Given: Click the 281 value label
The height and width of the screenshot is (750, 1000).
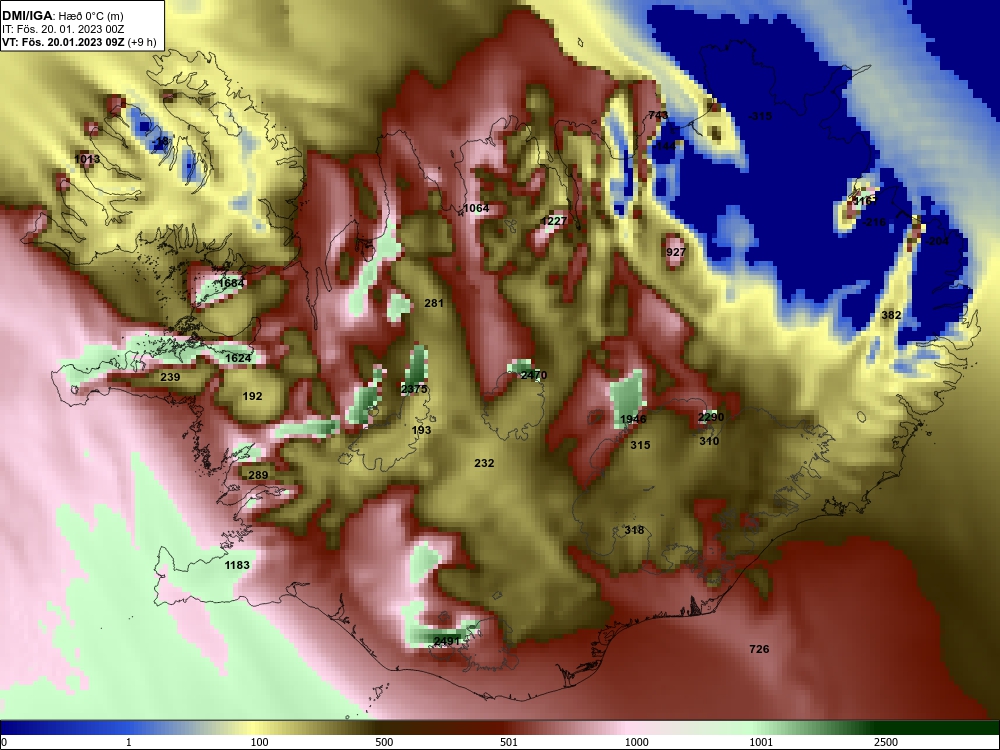Looking at the screenshot, I should (434, 304).
